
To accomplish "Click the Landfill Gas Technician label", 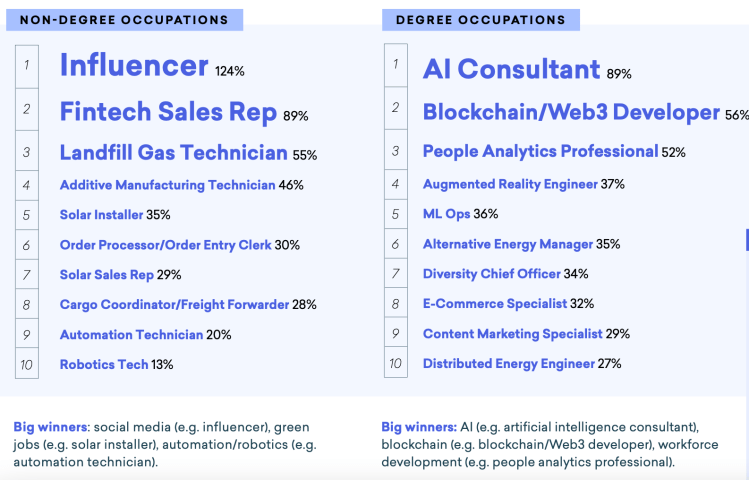I will (173, 153).
